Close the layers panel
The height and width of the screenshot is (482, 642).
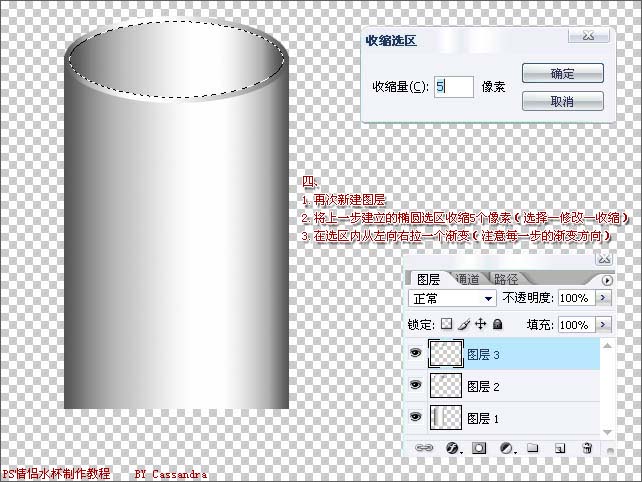604,259
